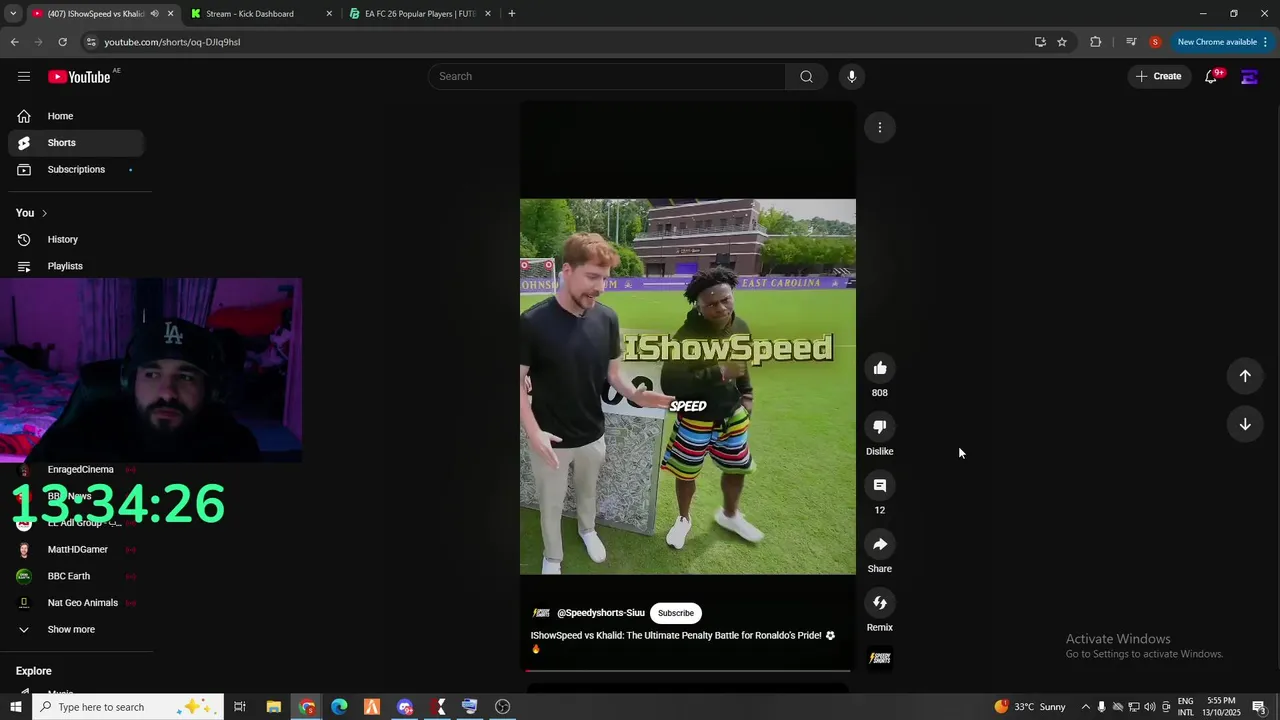1280x720 pixels.
Task: Open OBS Studio from taskbar
Action: pyautogui.click(x=503, y=707)
